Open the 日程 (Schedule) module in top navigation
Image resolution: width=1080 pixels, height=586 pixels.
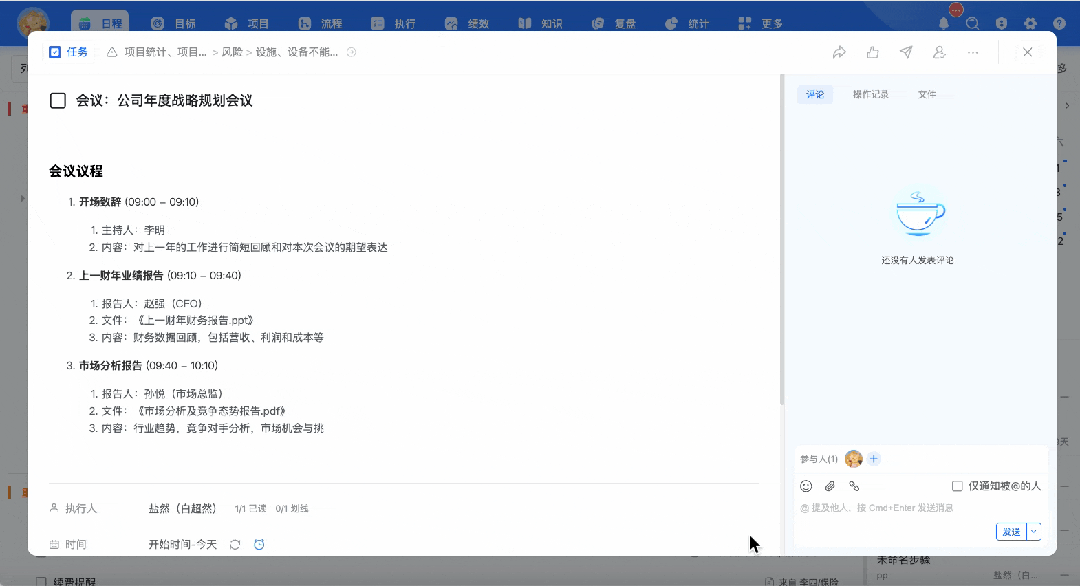point(99,21)
